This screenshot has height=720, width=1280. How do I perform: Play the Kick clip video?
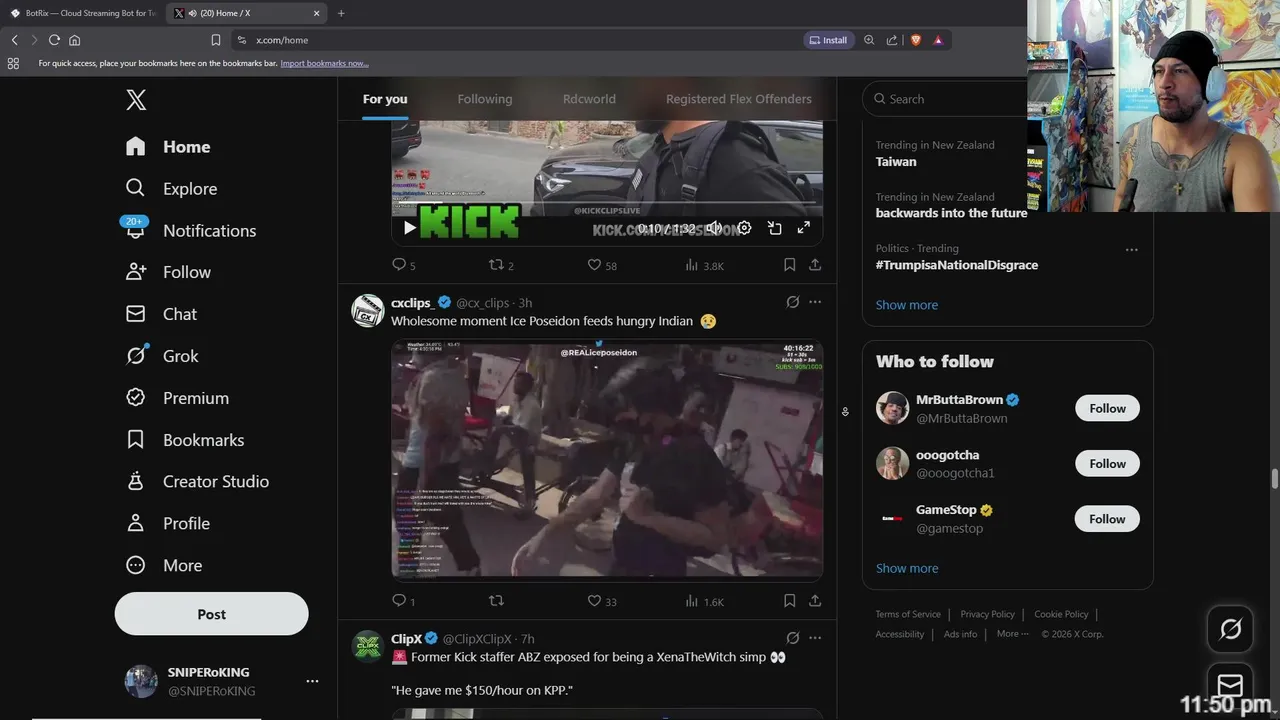point(409,228)
